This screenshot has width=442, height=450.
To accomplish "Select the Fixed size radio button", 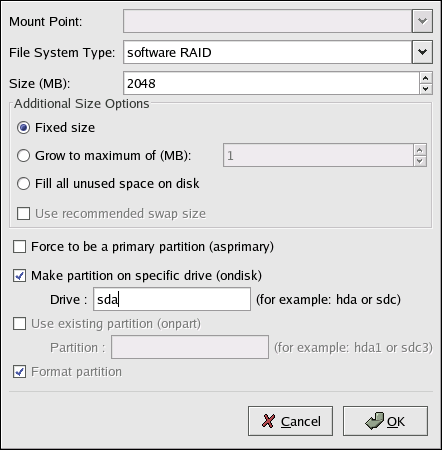I will 23,128.
